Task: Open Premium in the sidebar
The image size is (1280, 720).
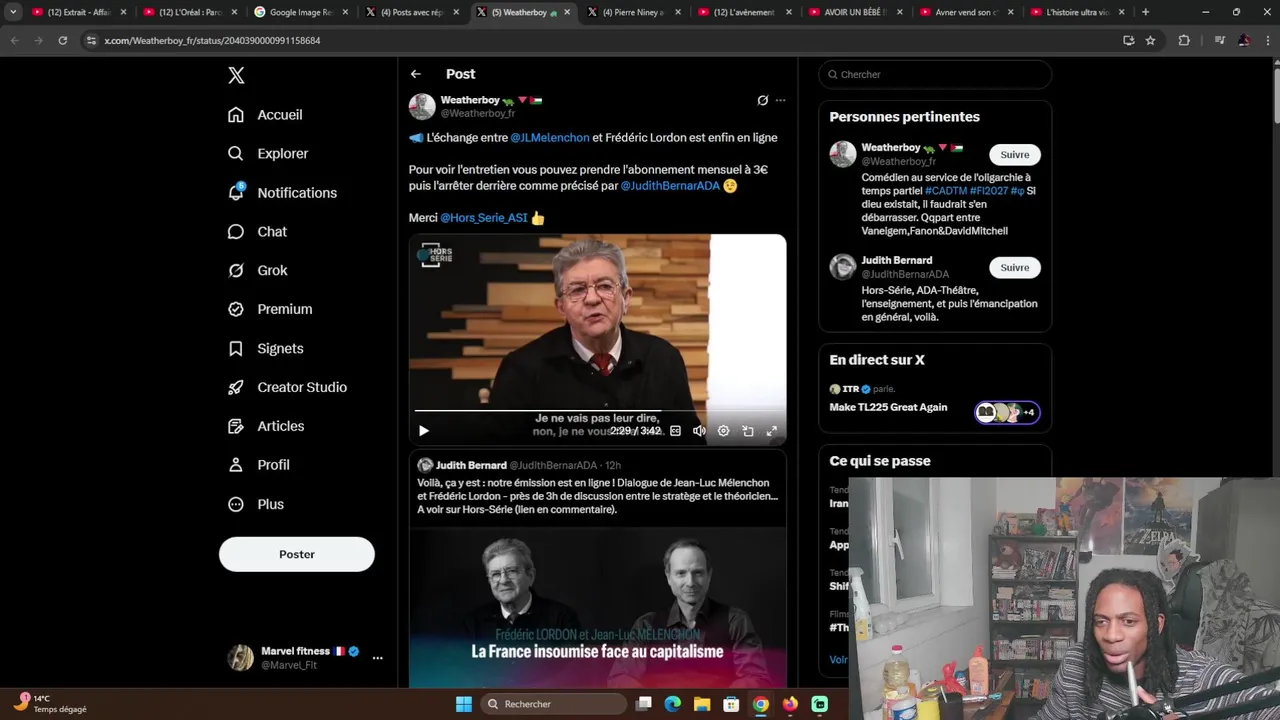Action: (x=270, y=310)
